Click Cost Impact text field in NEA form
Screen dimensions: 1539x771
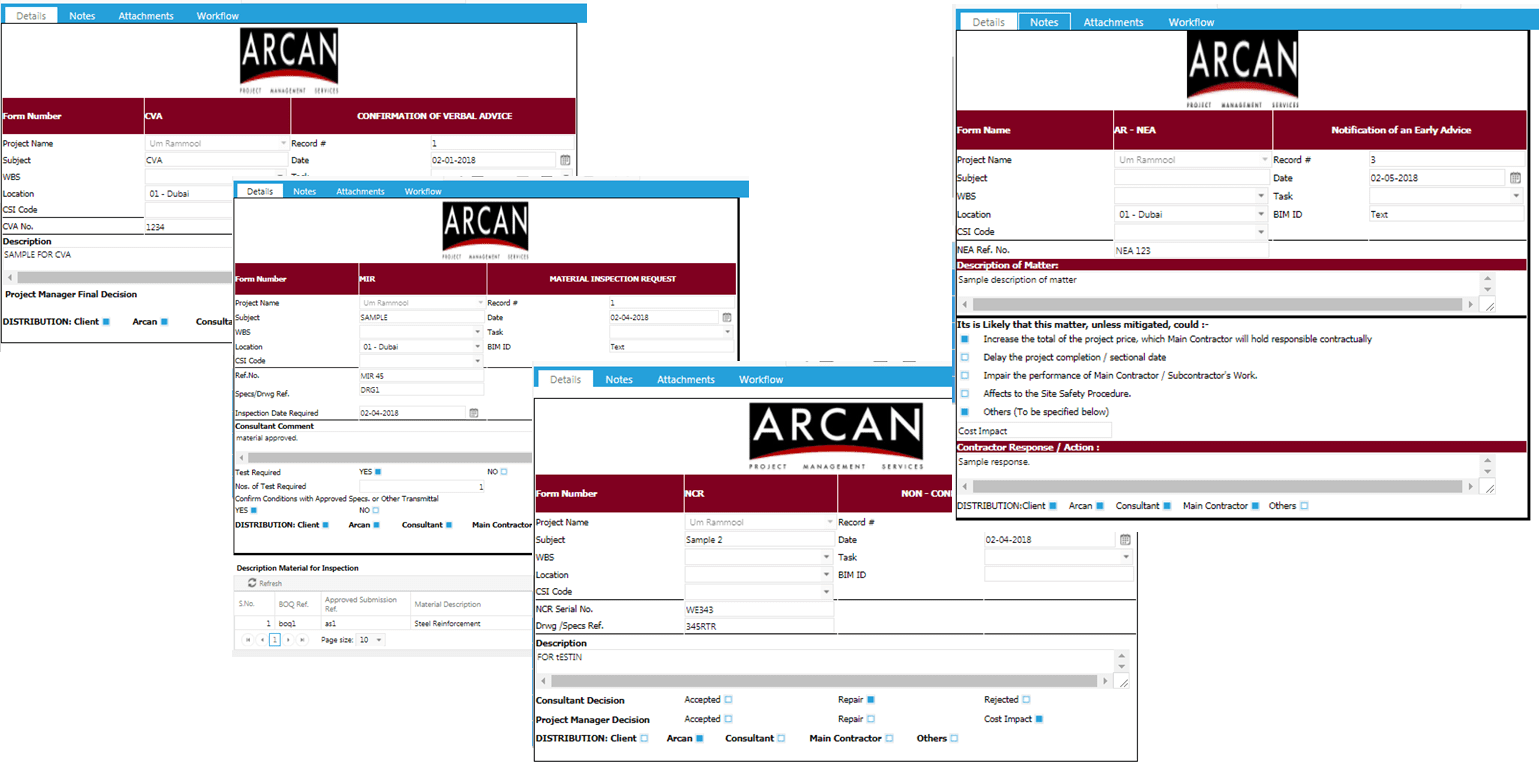coord(1034,430)
